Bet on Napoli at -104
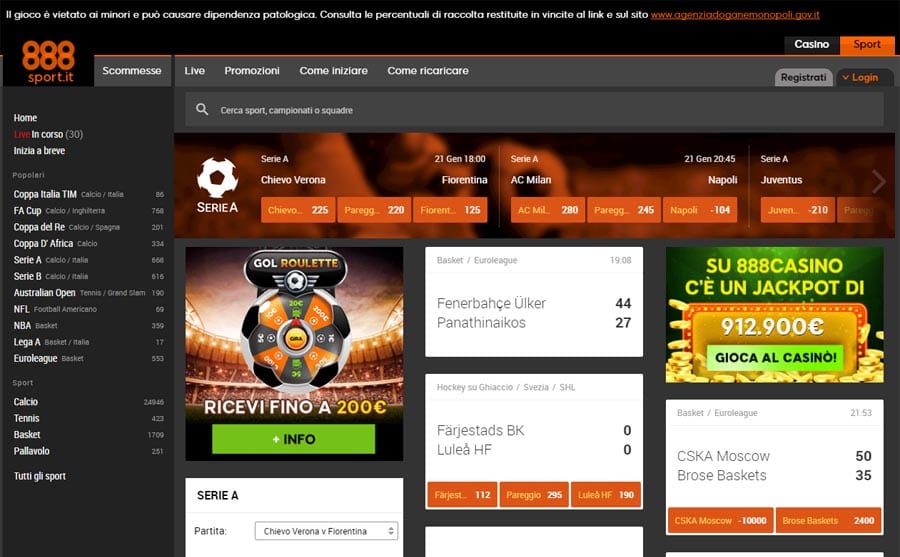Screen dimensions: 900x557 (x=700, y=210)
